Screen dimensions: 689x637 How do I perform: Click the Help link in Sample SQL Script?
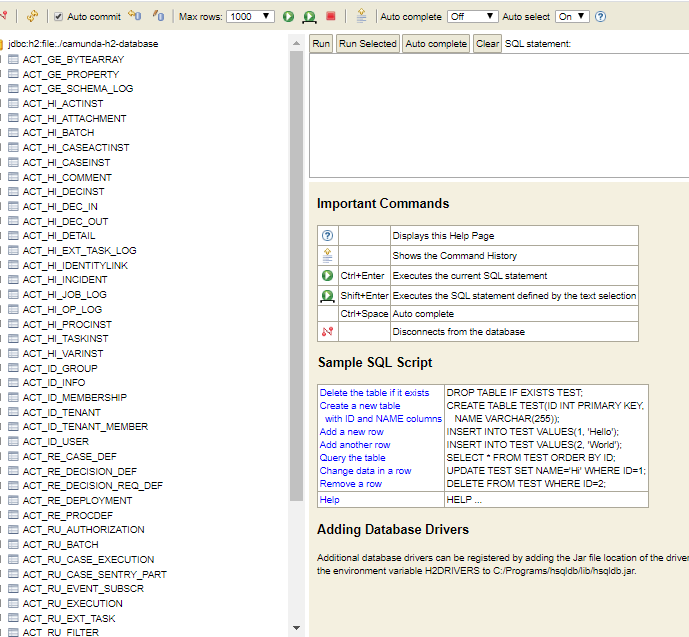click(x=330, y=499)
